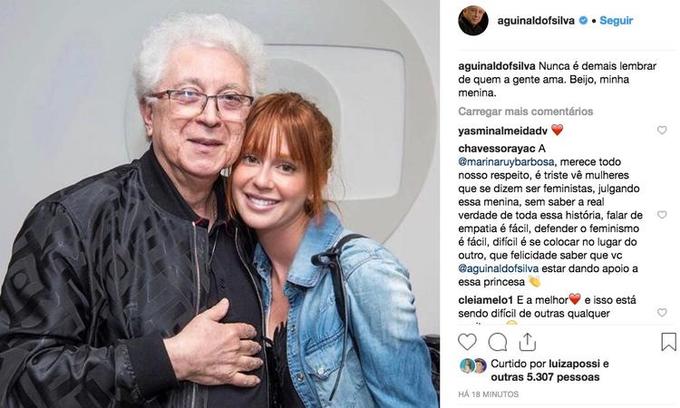Like chavessorayac's comment
Screen dimensions: 680x408
[x=662, y=215]
